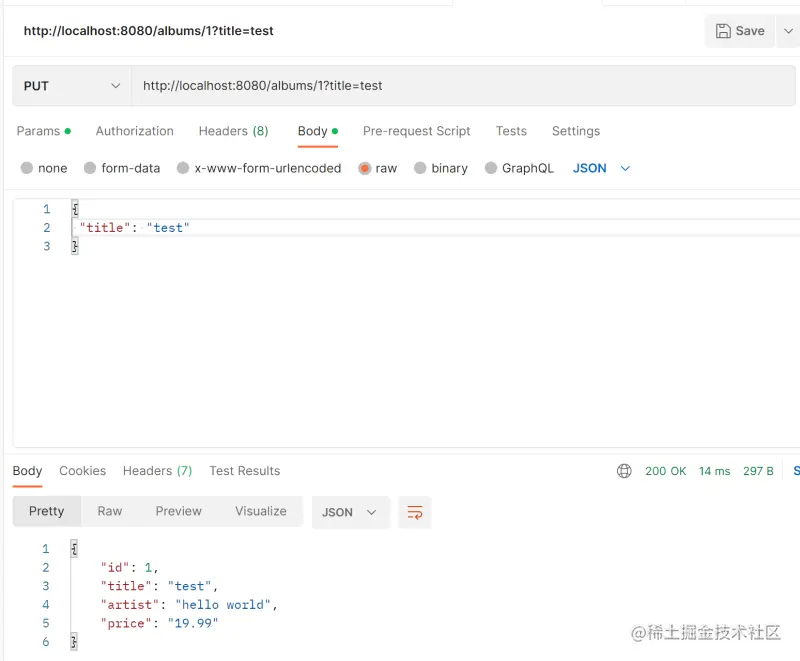Viewport: 800px width, 661px height.
Task: Choose x-www-form-urlencoded body type
Action: (259, 168)
